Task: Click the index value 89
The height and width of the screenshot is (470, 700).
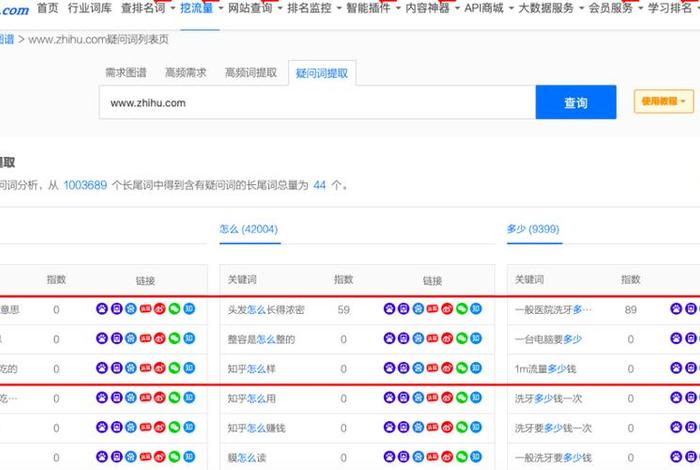Action: [631, 309]
